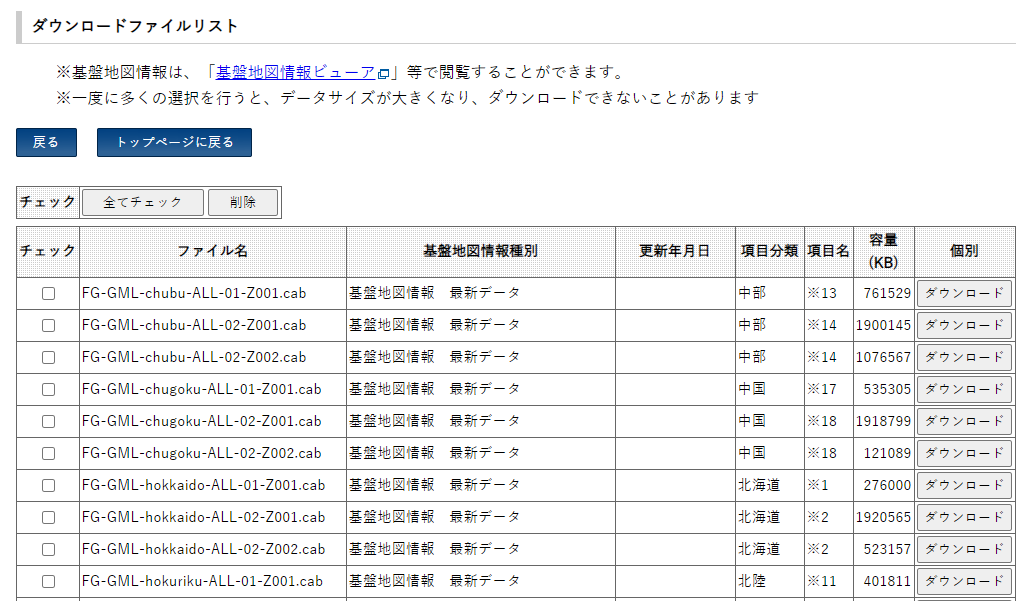The width and height of the screenshot is (1032, 601).
Task: Check the box for FG-GML-chubu-ALL-01-Z001.cab
Action: coord(48,294)
